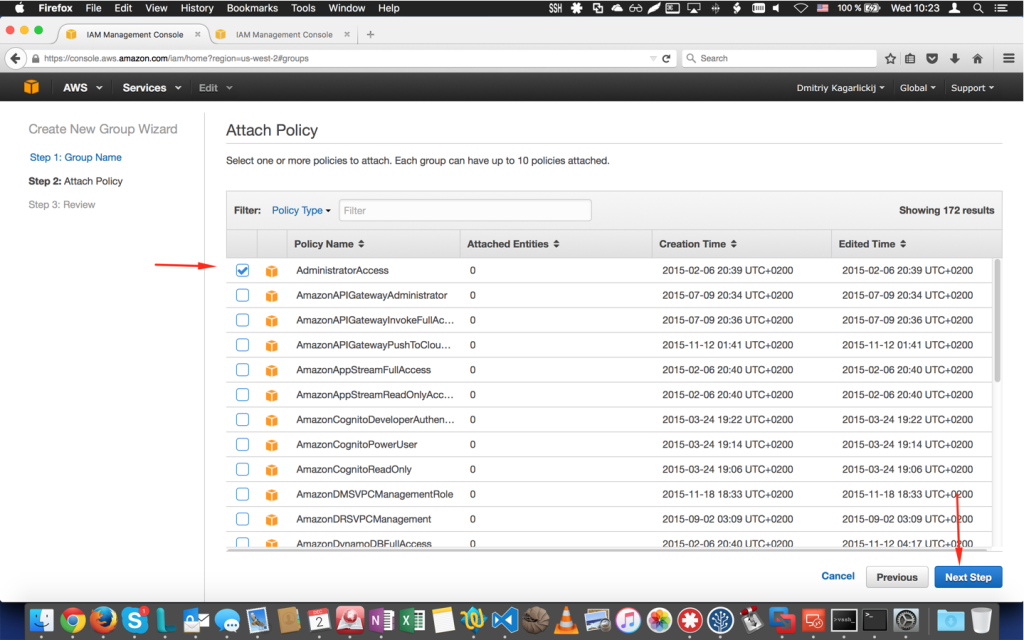Open the Firefox hamburger menu
The height and width of the screenshot is (640, 1024).
pos(1008,58)
